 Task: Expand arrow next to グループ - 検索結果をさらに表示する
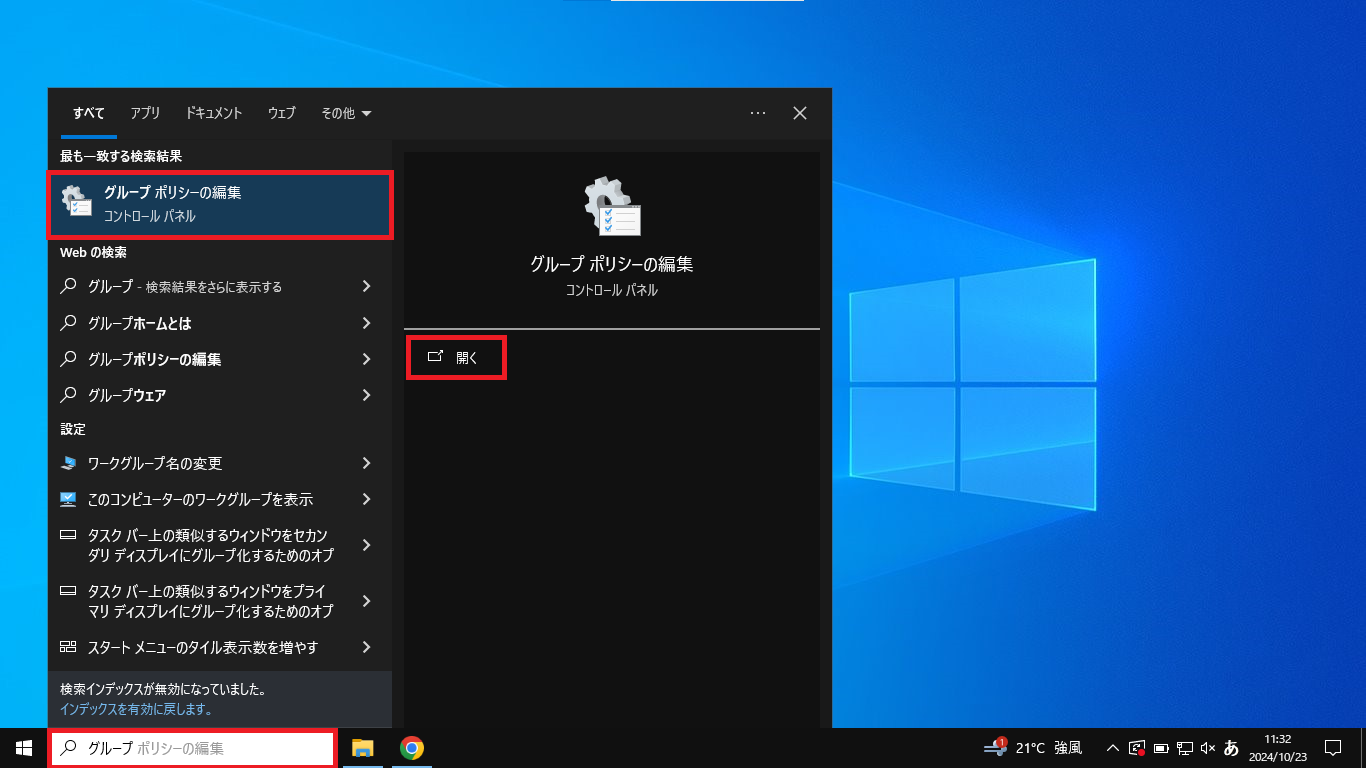[367, 287]
